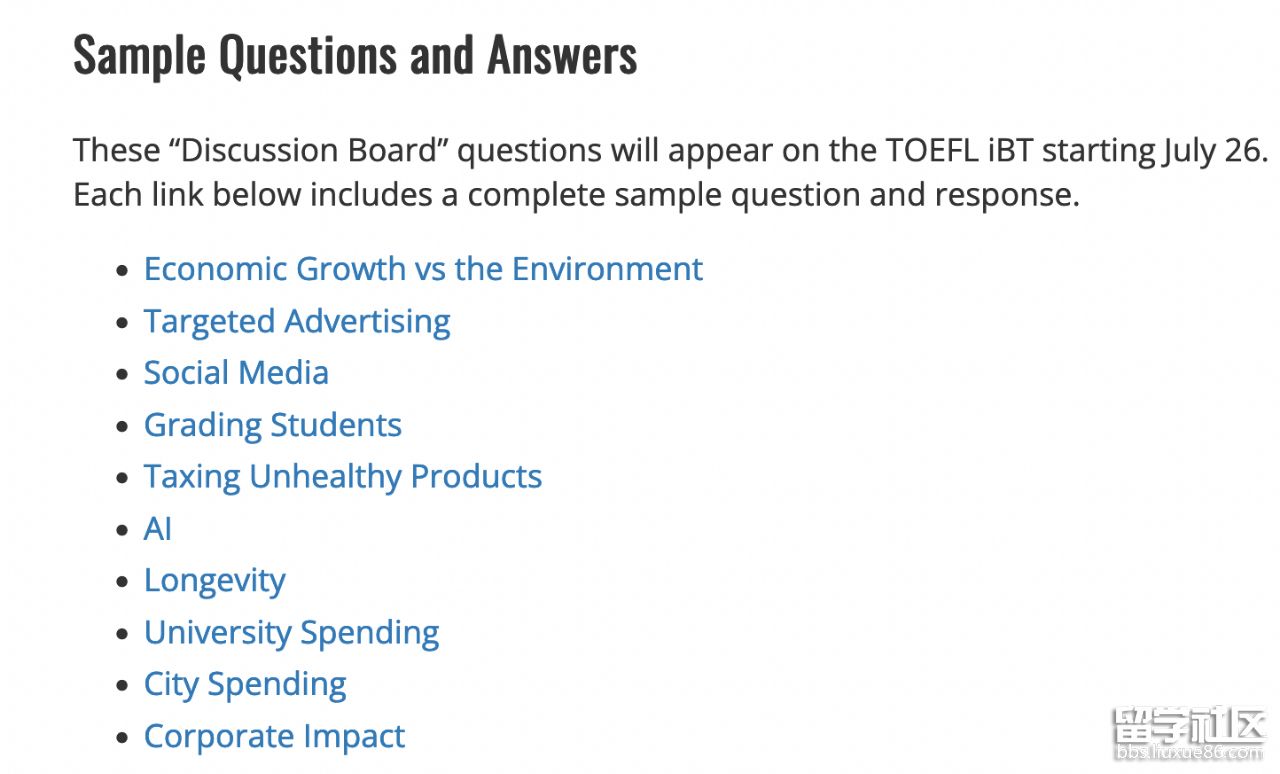Click the bullet point beside AI
Image resolution: width=1280 pixels, height=774 pixels.
point(122,530)
